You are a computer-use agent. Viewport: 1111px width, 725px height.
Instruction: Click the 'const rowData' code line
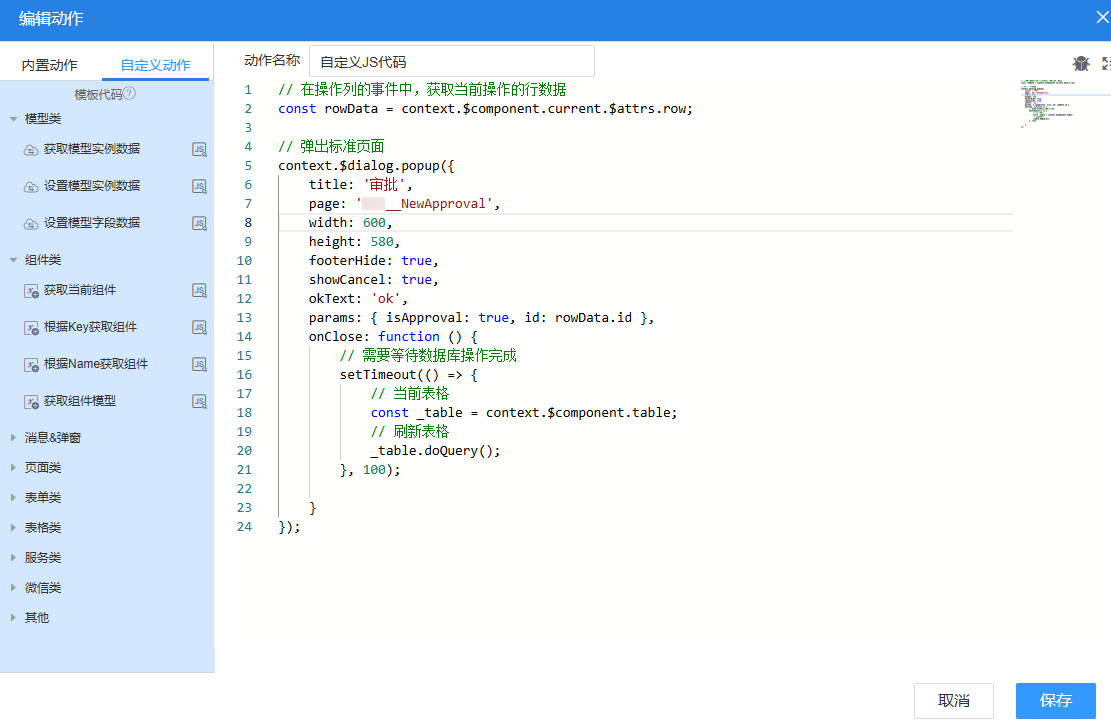(485, 108)
